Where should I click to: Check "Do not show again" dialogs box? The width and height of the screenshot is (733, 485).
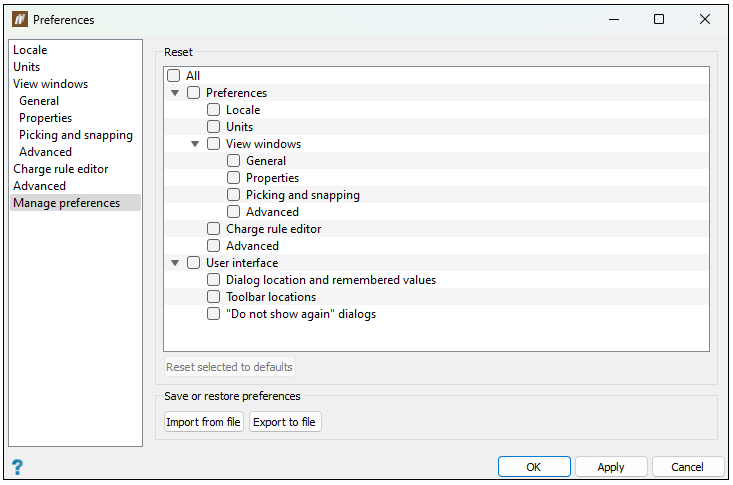pyautogui.click(x=214, y=313)
